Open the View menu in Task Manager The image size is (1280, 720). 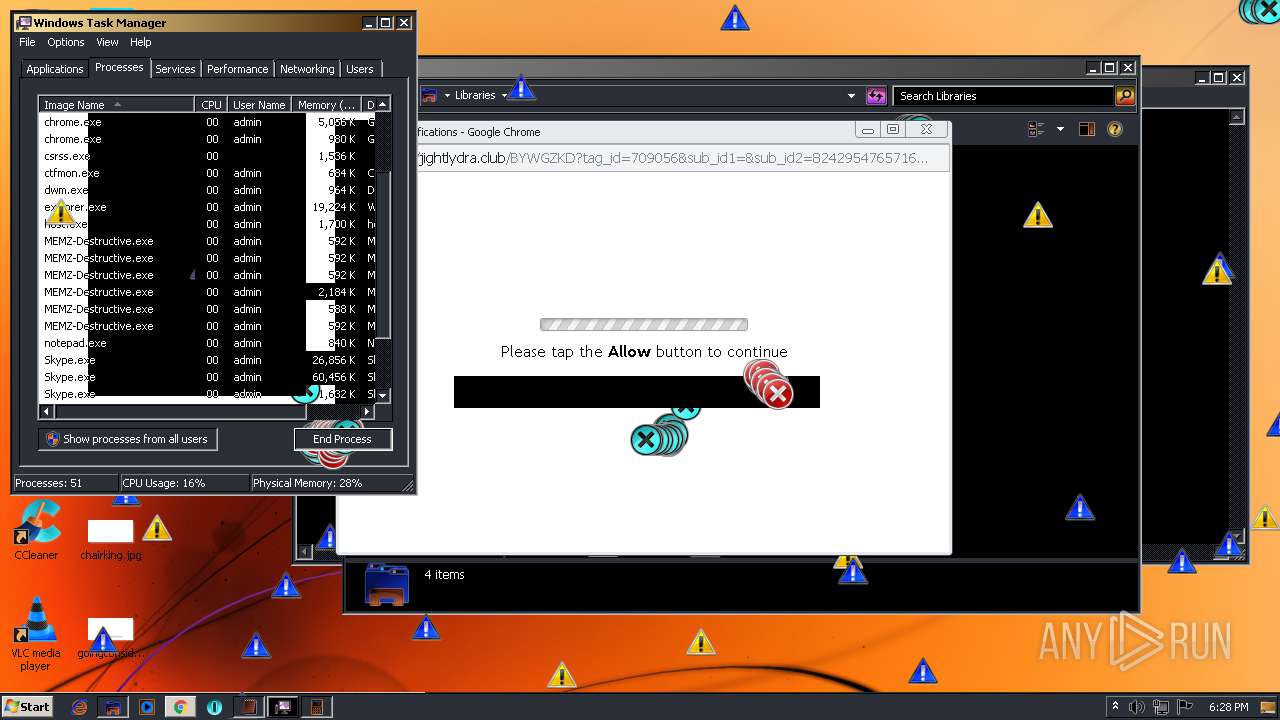click(x=107, y=42)
